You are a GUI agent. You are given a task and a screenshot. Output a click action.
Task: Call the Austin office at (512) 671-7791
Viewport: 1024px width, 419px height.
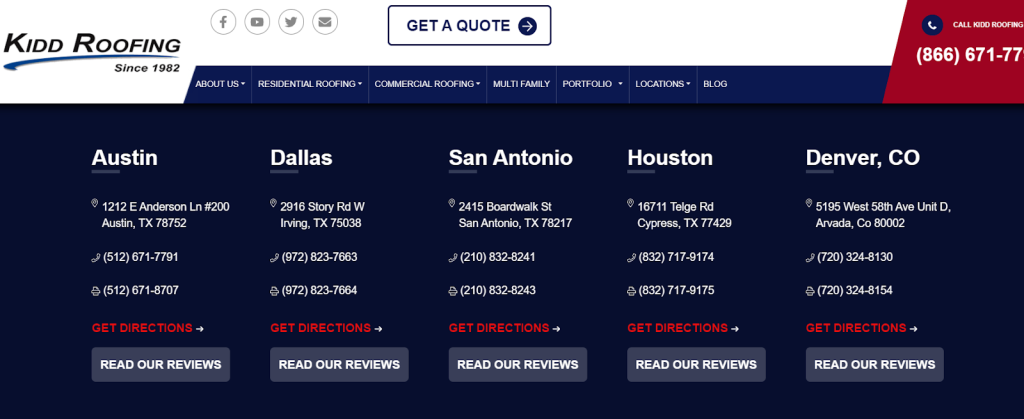tap(140, 257)
